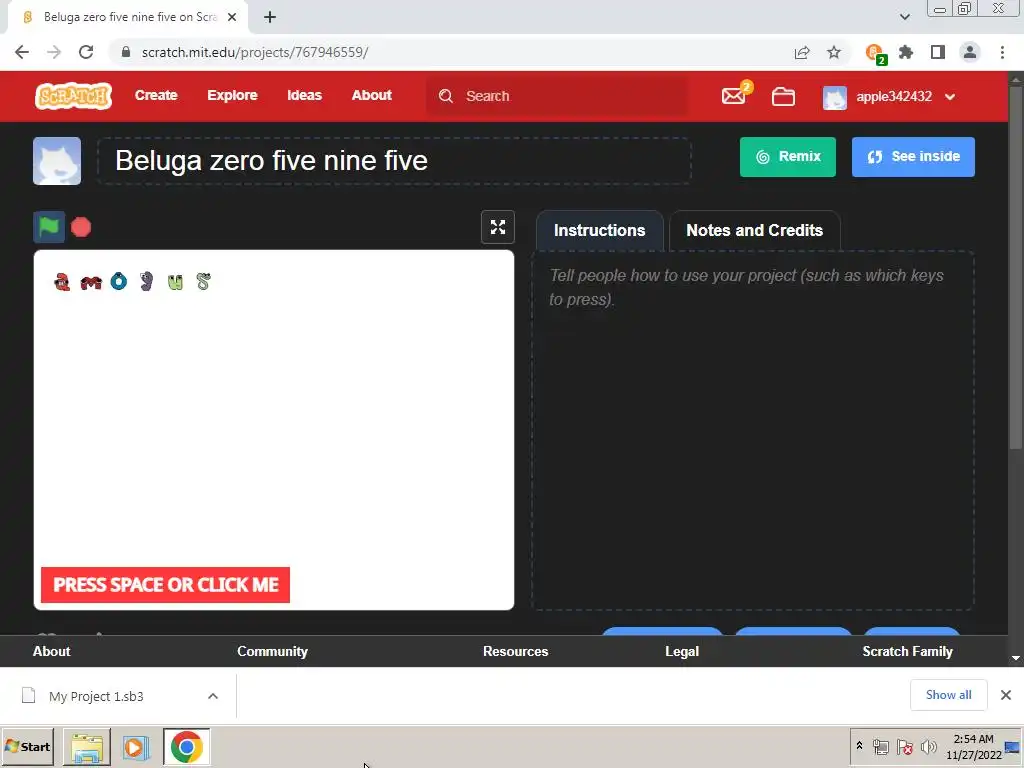Open the Chrome extensions puzzle icon
The height and width of the screenshot is (768, 1024).
point(906,52)
